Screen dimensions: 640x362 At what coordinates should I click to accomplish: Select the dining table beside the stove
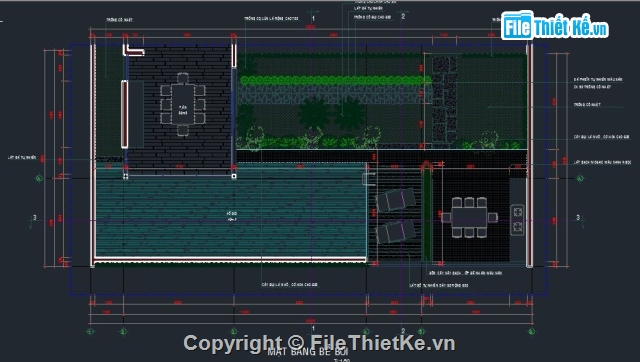pos(469,217)
